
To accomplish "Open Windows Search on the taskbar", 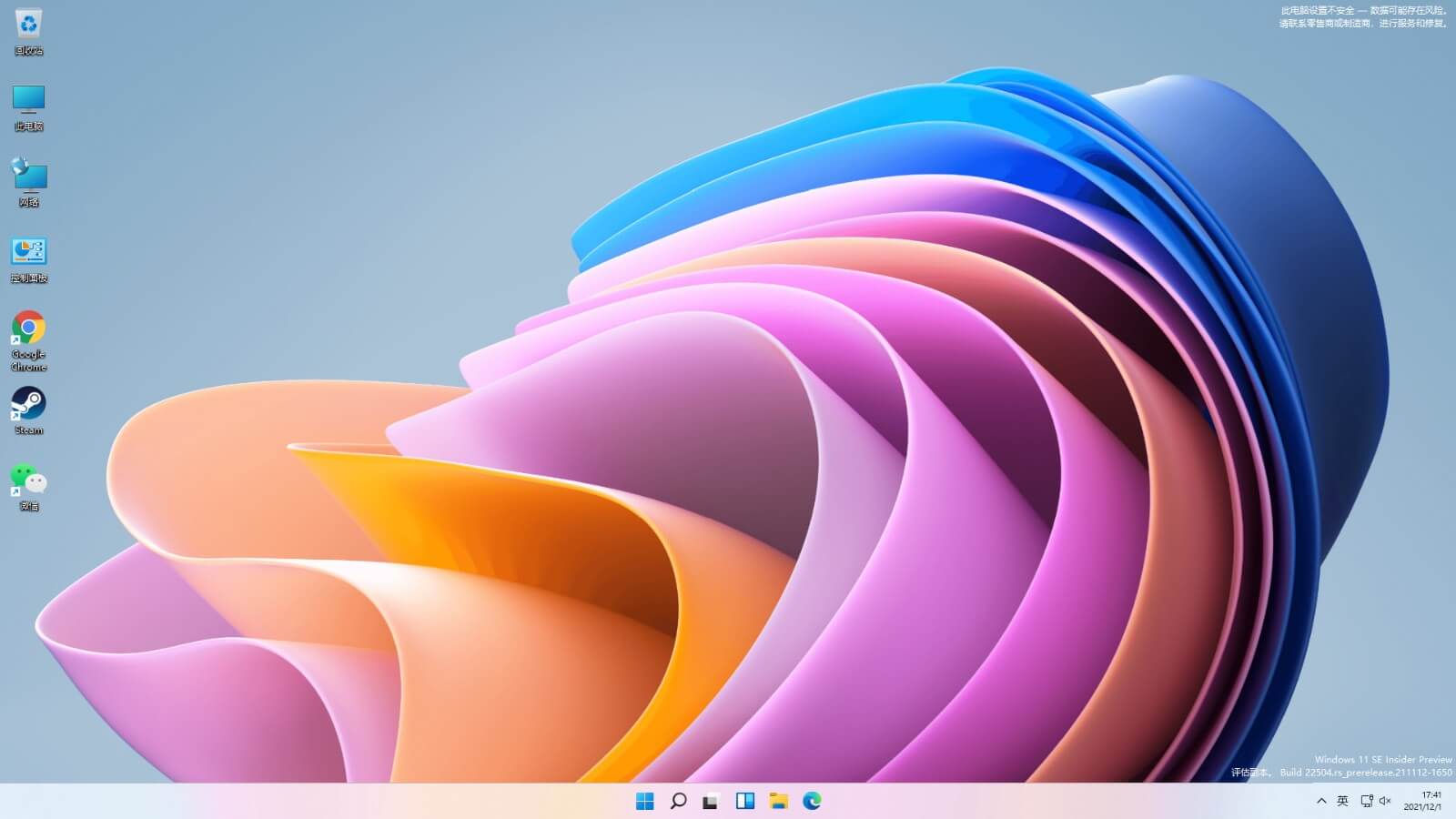I will tap(678, 802).
